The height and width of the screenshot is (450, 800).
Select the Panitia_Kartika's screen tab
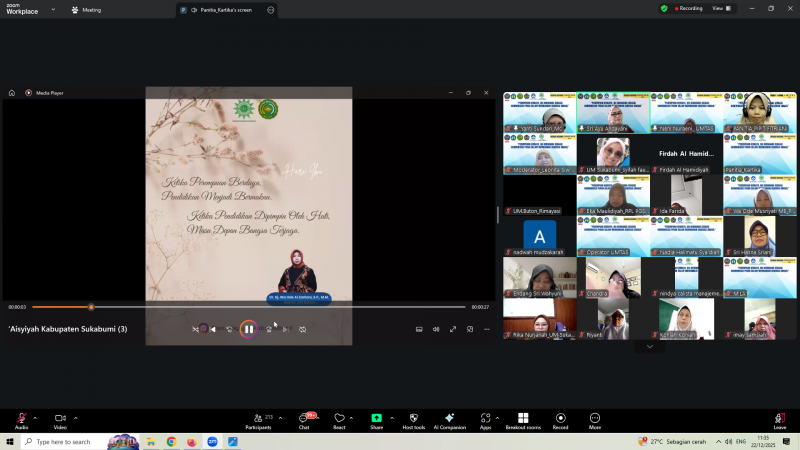[222, 9]
